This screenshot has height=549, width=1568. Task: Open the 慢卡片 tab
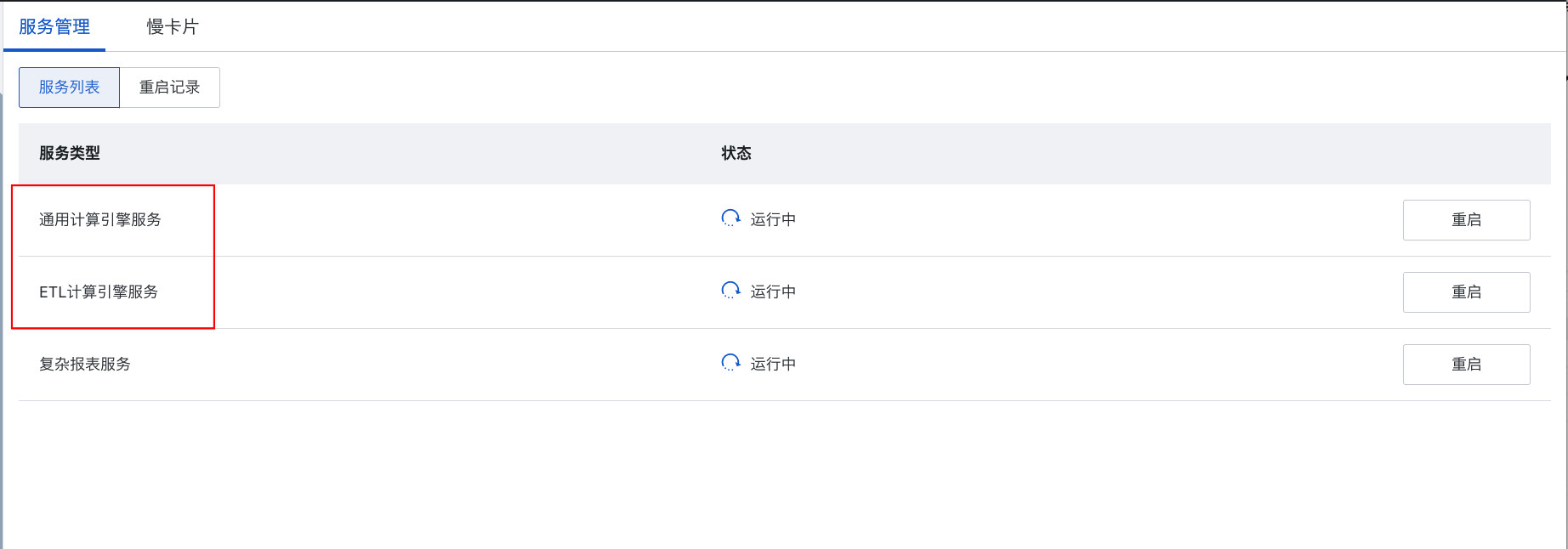tap(172, 27)
